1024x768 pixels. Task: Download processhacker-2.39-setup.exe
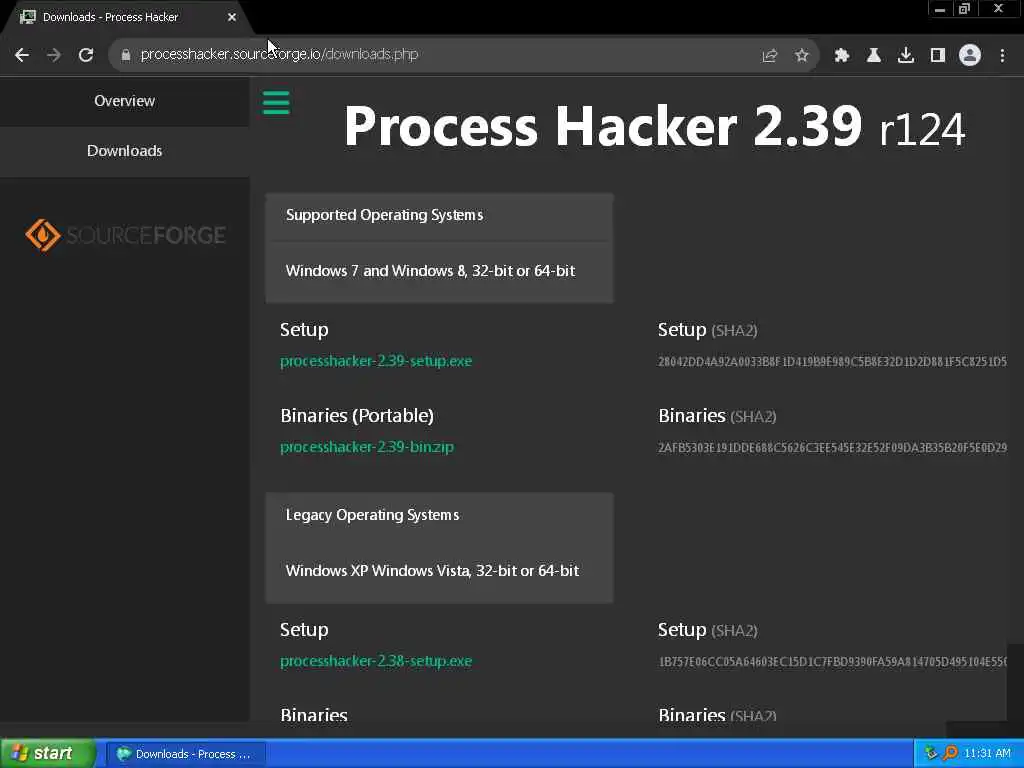(x=376, y=361)
